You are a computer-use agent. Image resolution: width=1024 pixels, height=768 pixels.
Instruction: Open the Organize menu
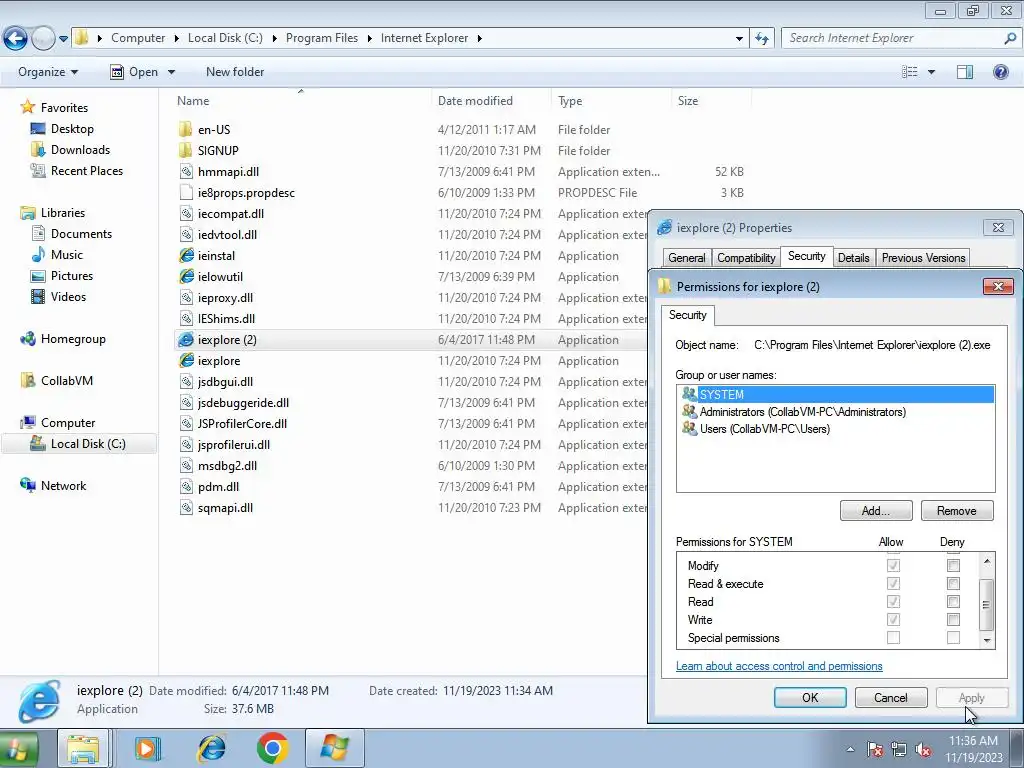tap(48, 72)
